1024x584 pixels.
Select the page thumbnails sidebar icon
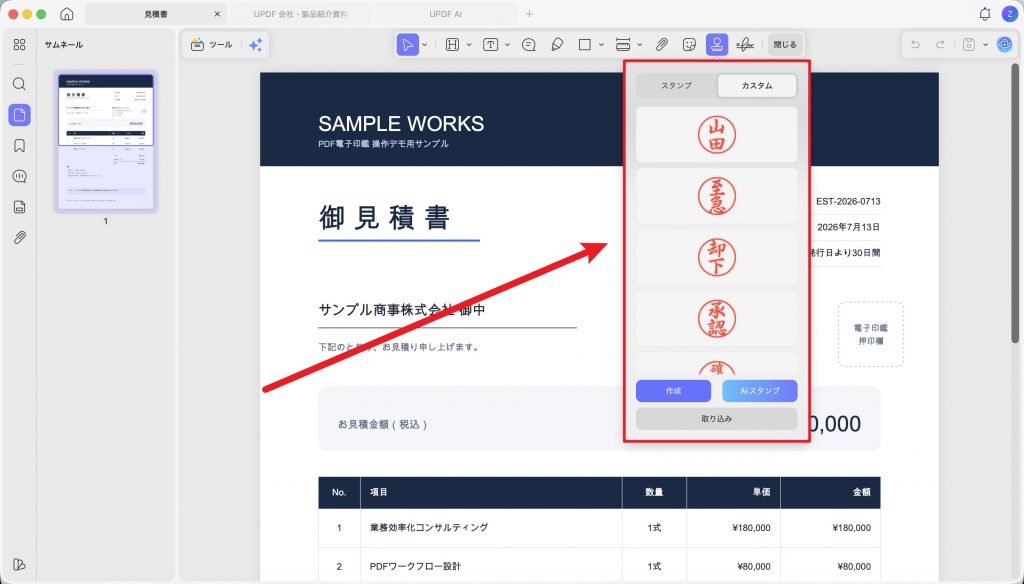[20, 115]
